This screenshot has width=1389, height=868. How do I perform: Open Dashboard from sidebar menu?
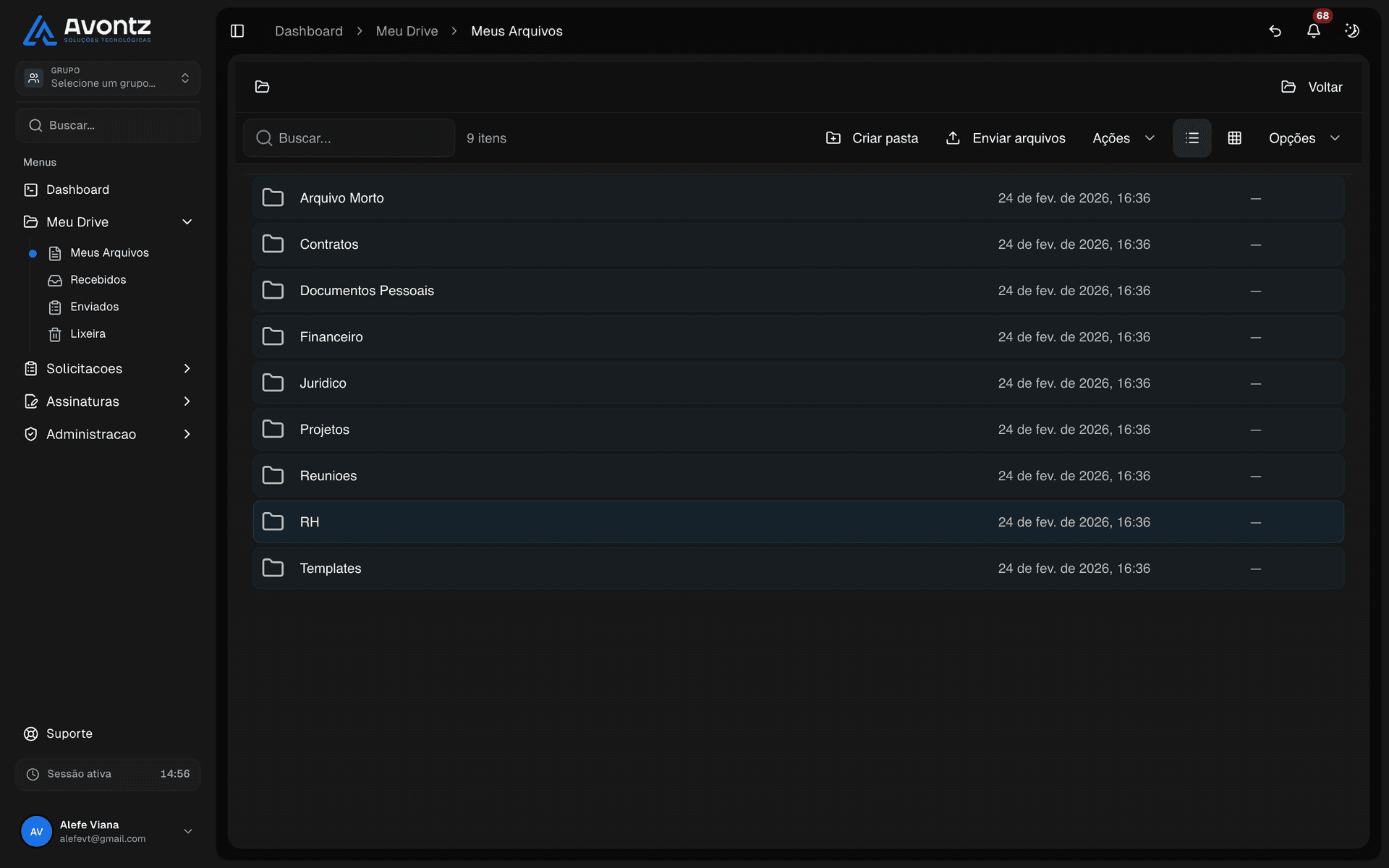click(x=77, y=190)
